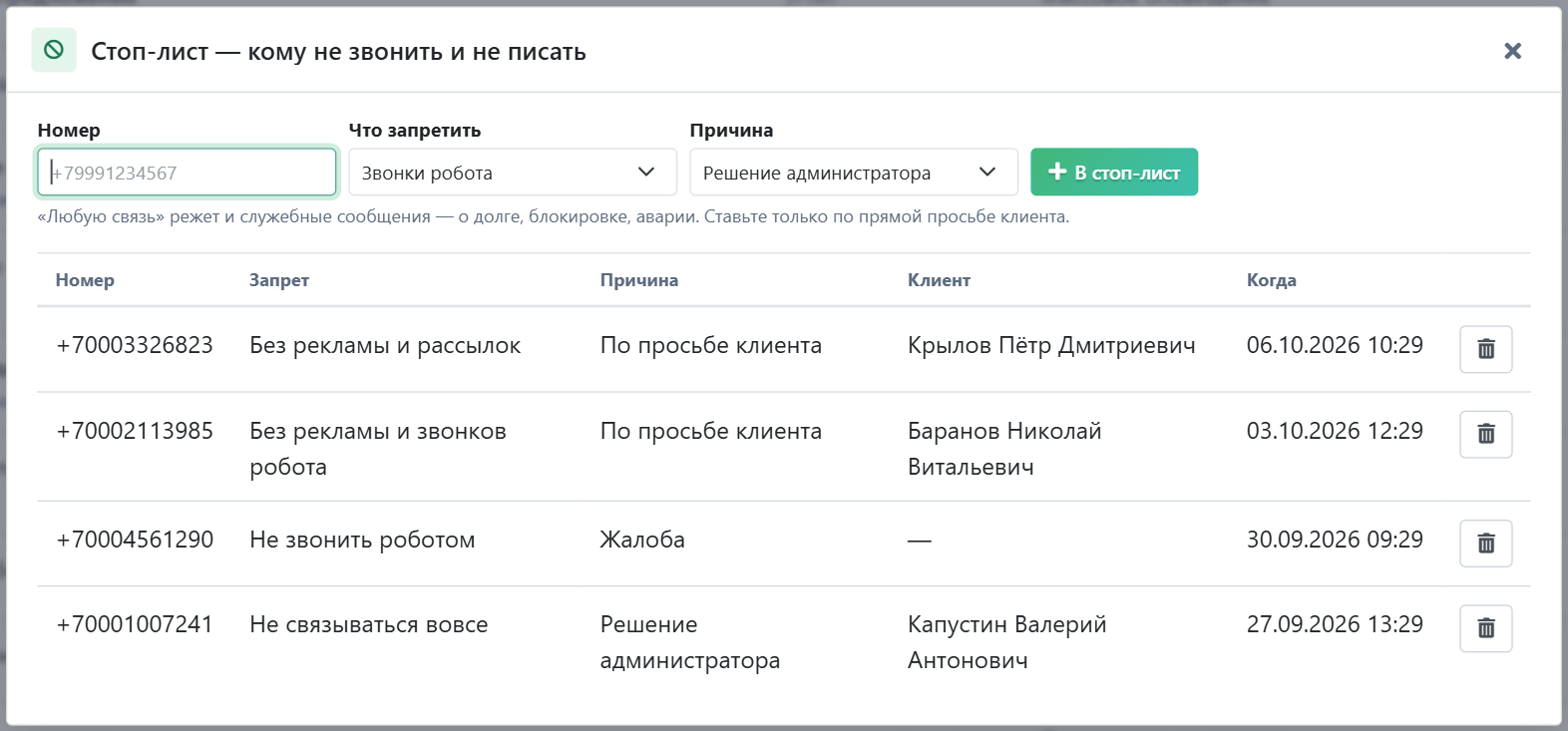Delete the +70002113985 stop-list entry
The image size is (1568, 731).
(x=1485, y=434)
